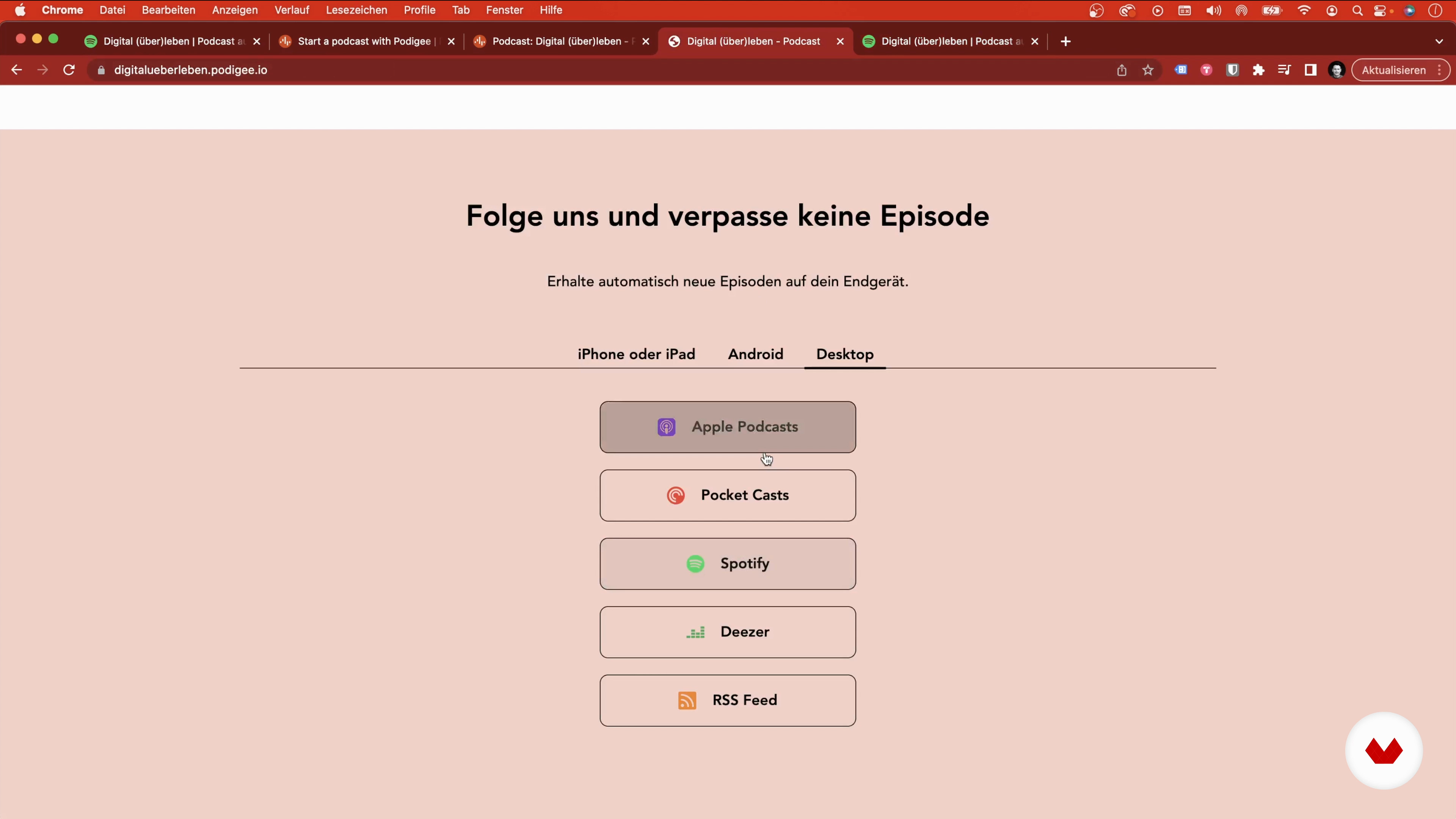Viewport: 1456px width, 819px height.
Task: Select the Desktop tab
Action: click(844, 355)
